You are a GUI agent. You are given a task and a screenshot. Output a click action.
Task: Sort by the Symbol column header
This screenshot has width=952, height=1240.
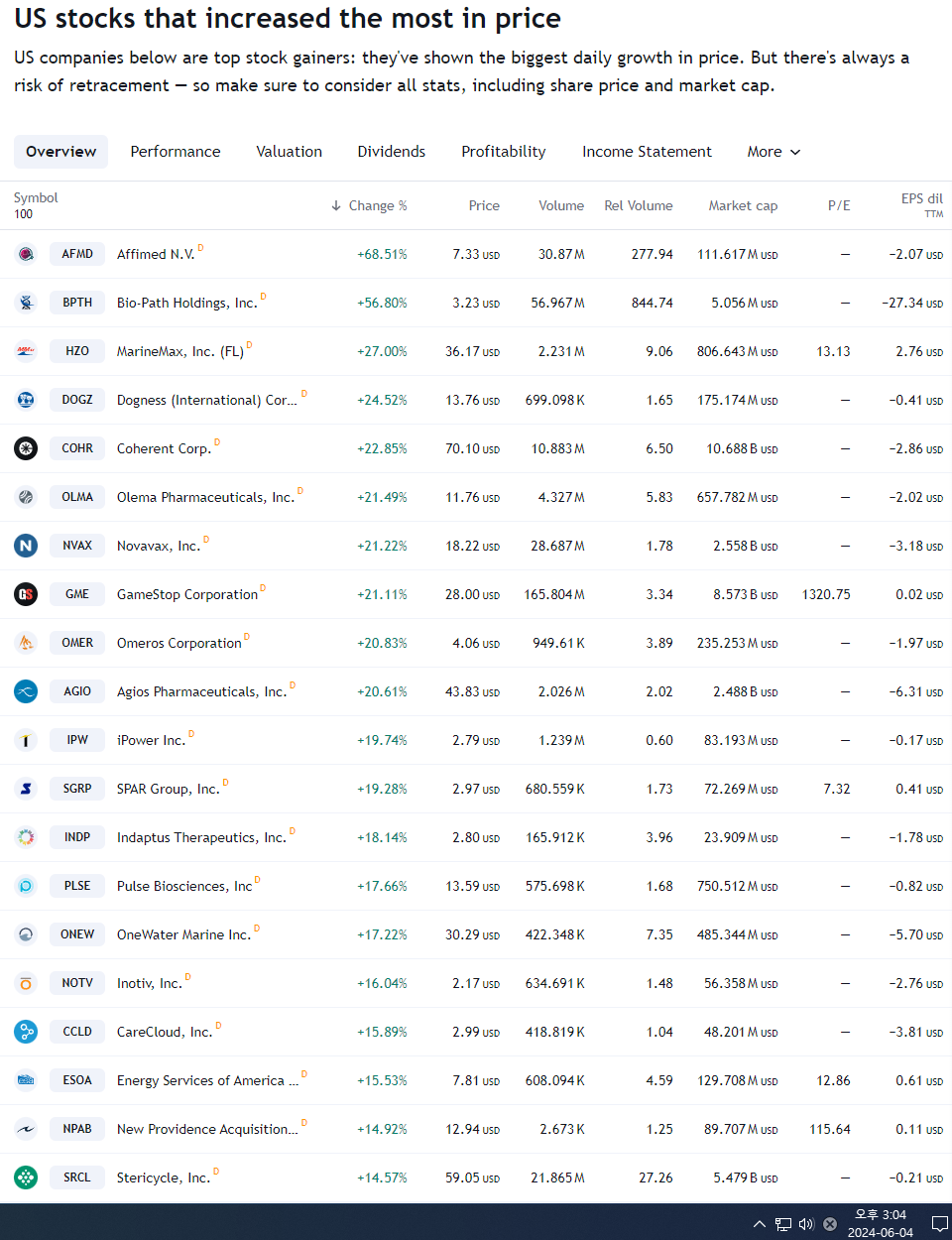pos(36,197)
